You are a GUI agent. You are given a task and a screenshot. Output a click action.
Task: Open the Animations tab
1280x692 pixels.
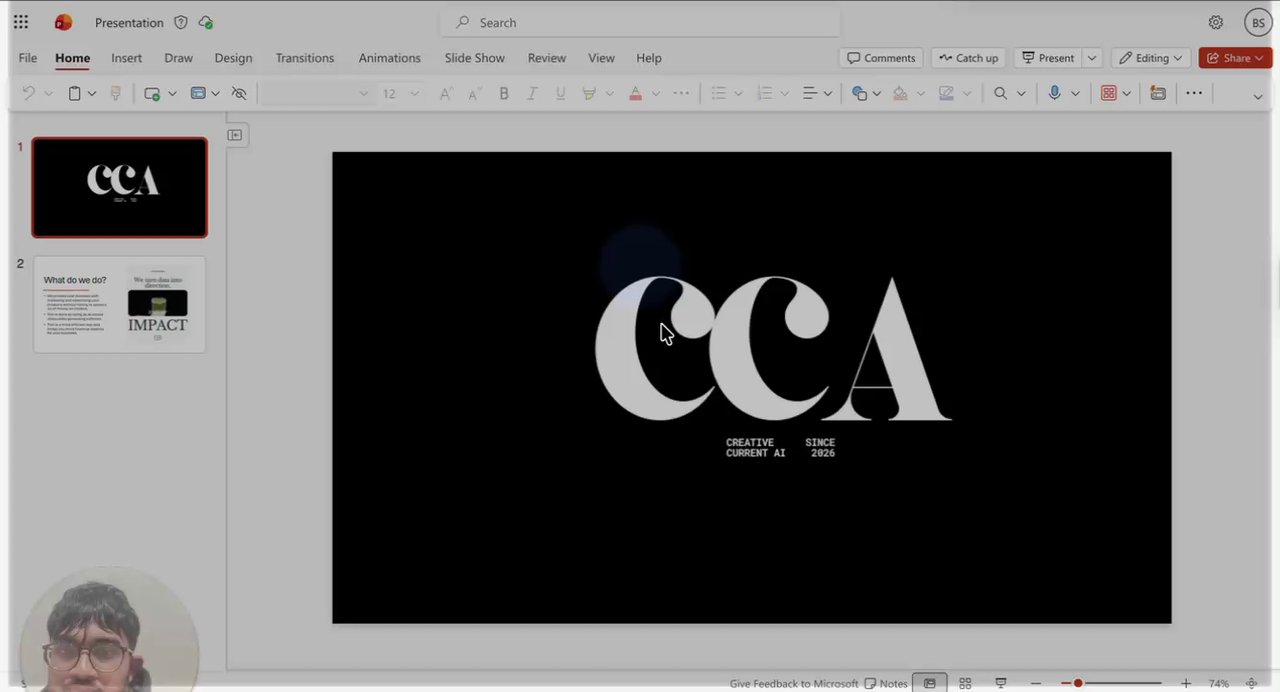point(390,58)
